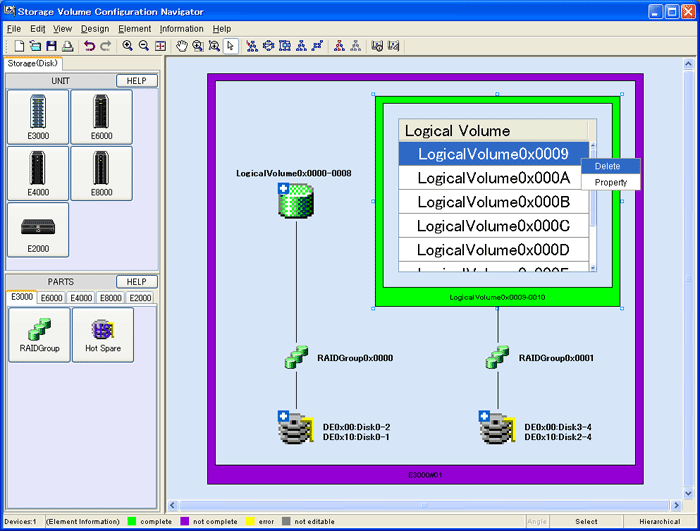Screen dimensions: 700x531
Task: Click the canvas horizontal scroll right arrow
Action: [x=676, y=505]
